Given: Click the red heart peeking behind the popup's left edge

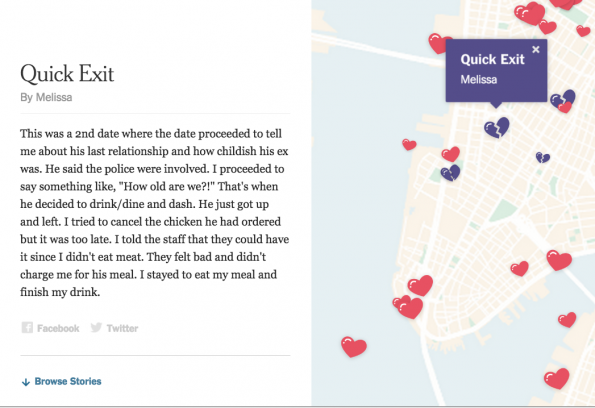Looking at the screenshot, I should coord(437,43).
